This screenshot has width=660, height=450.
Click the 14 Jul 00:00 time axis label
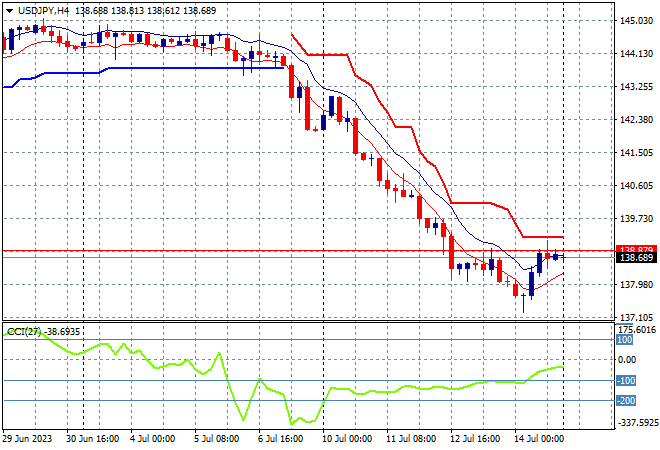pyautogui.click(x=539, y=439)
